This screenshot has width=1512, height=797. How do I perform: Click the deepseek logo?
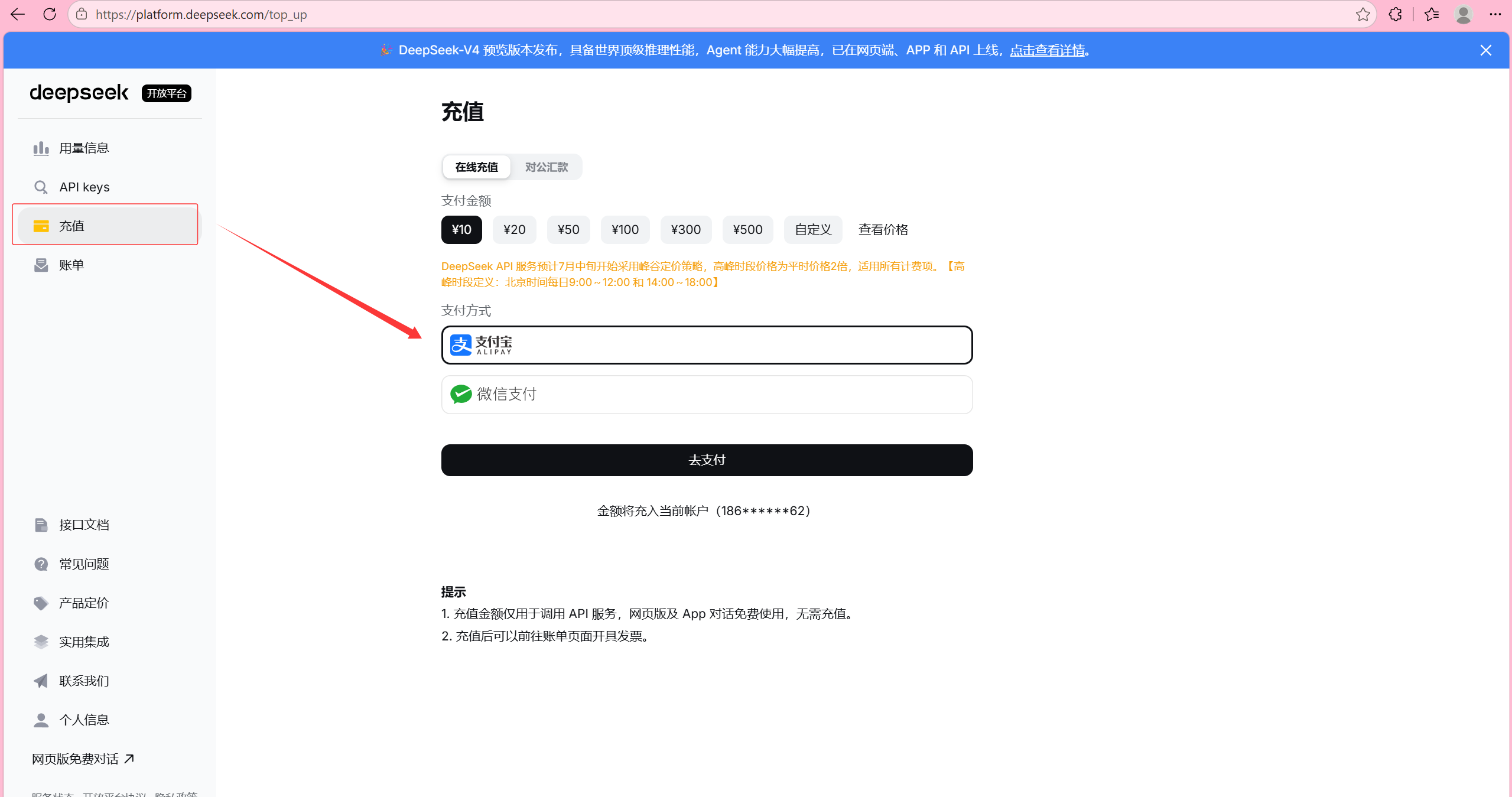tap(79, 93)
